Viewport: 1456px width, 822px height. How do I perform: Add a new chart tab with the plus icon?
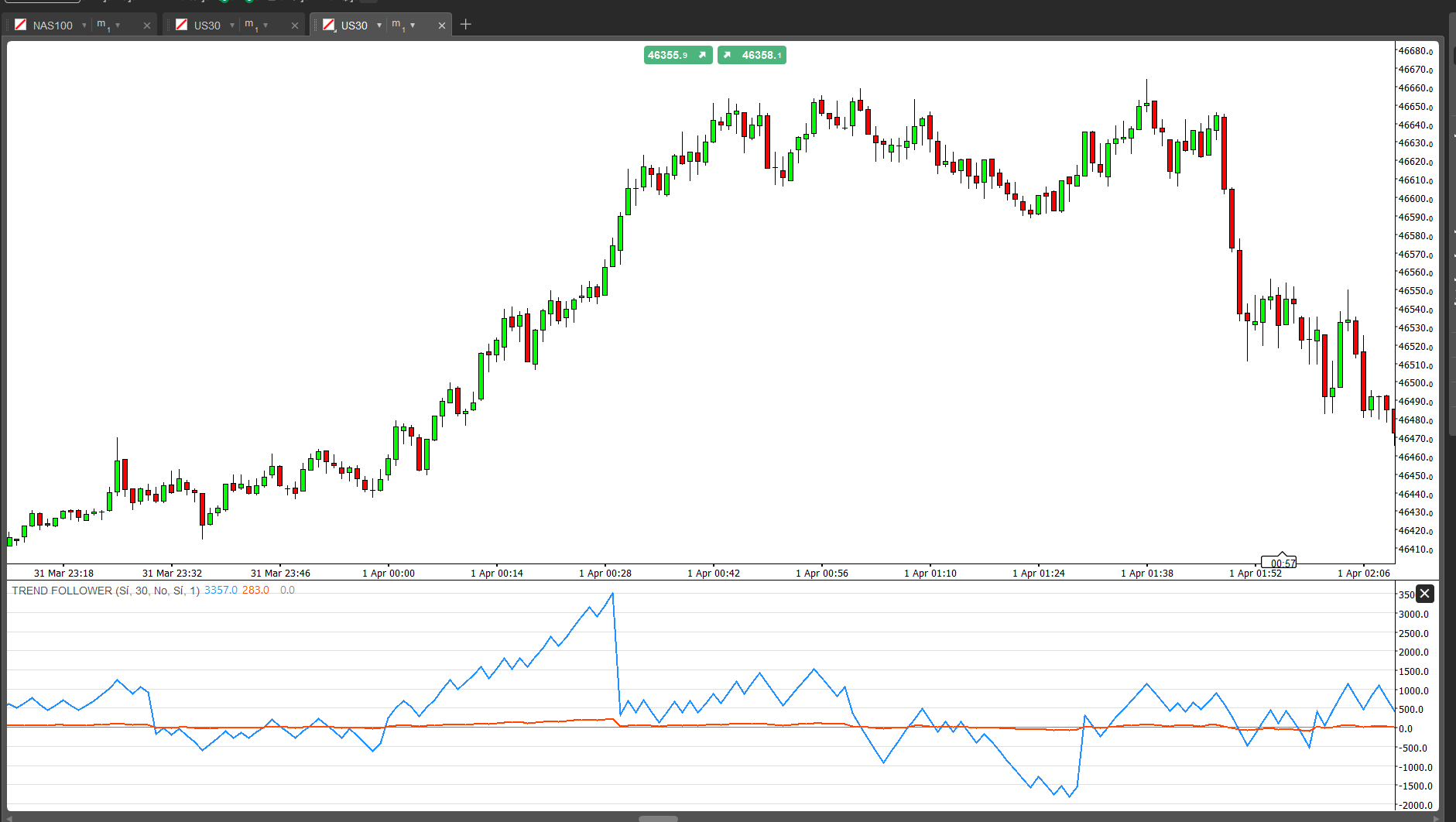click(465, 25)
